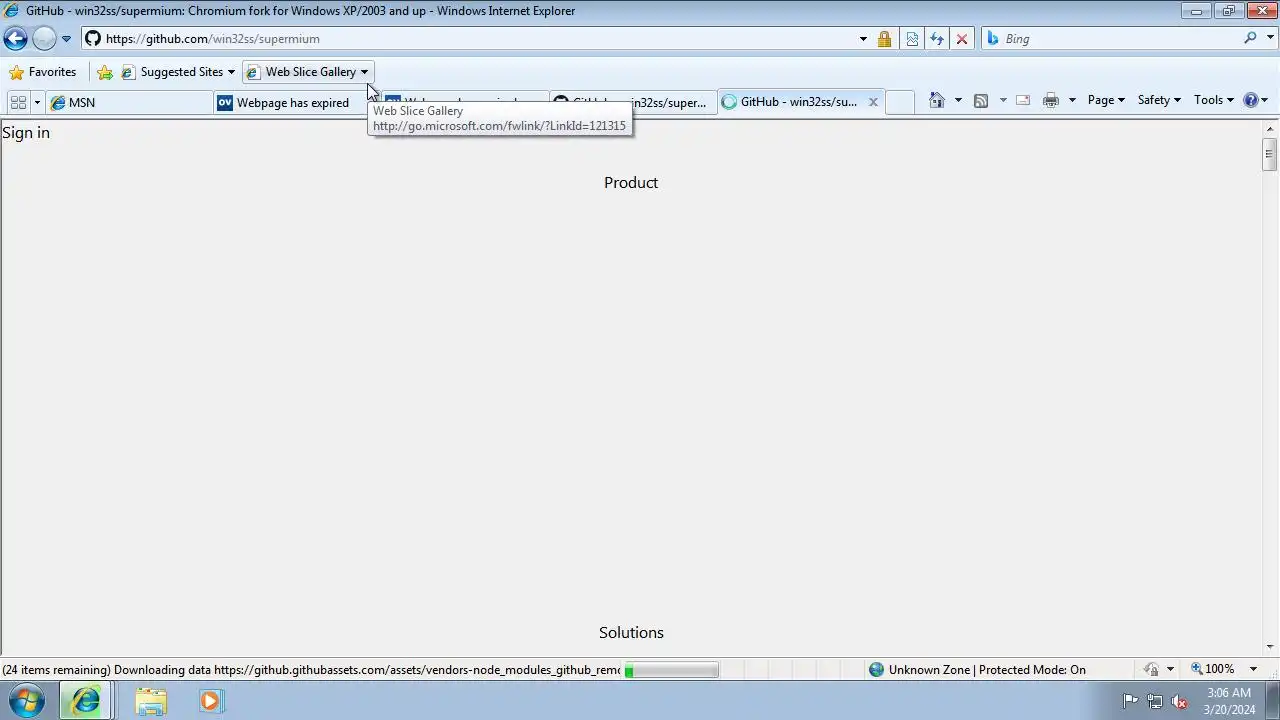Open the tab list dropdown arrow

[x=37, y=102]
